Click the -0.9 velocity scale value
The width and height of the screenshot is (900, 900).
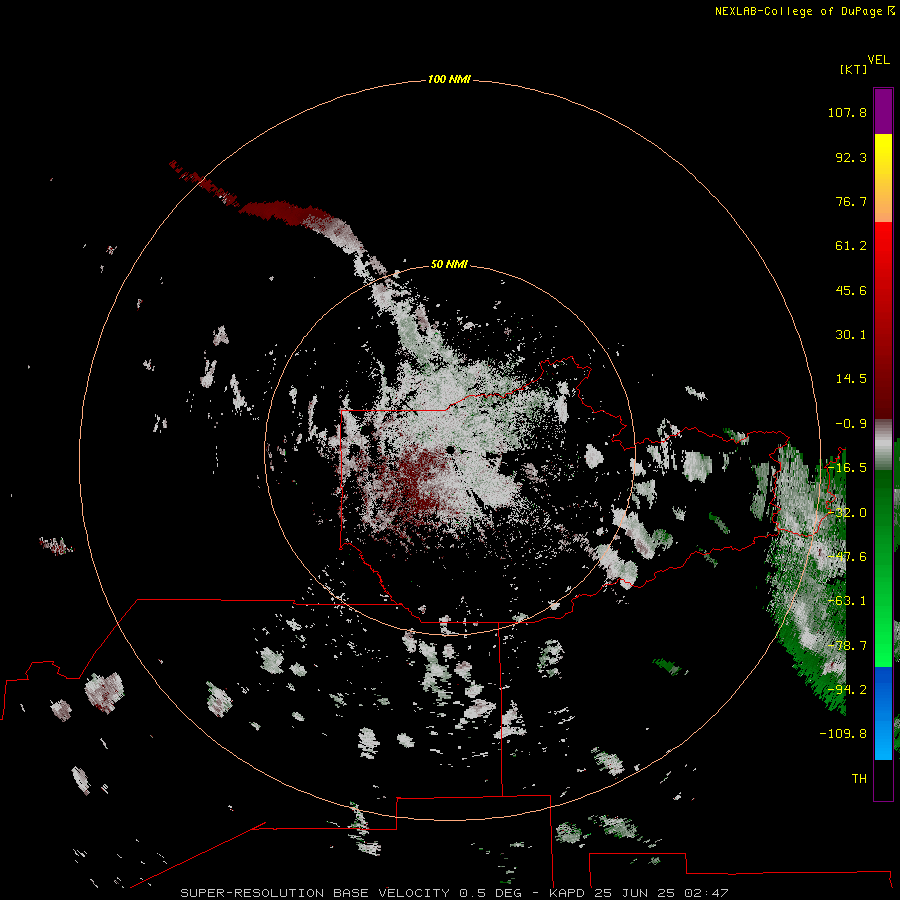click(x=851, y=424)
